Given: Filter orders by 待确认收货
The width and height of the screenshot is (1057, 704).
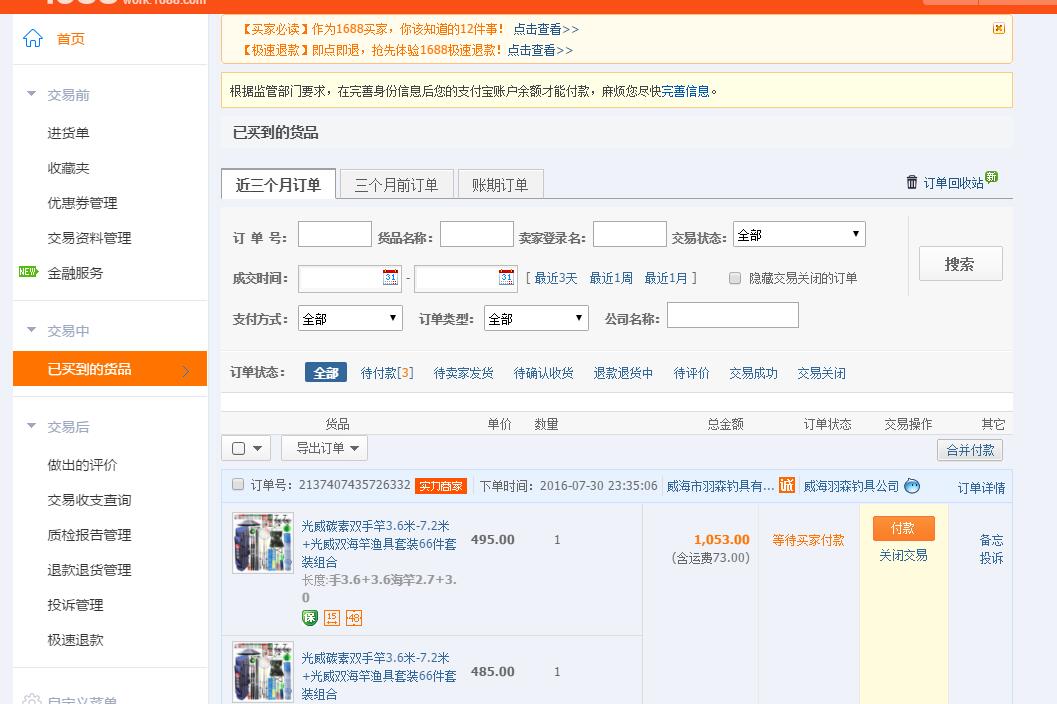Looking at the screenshot, I should point(543,373).
